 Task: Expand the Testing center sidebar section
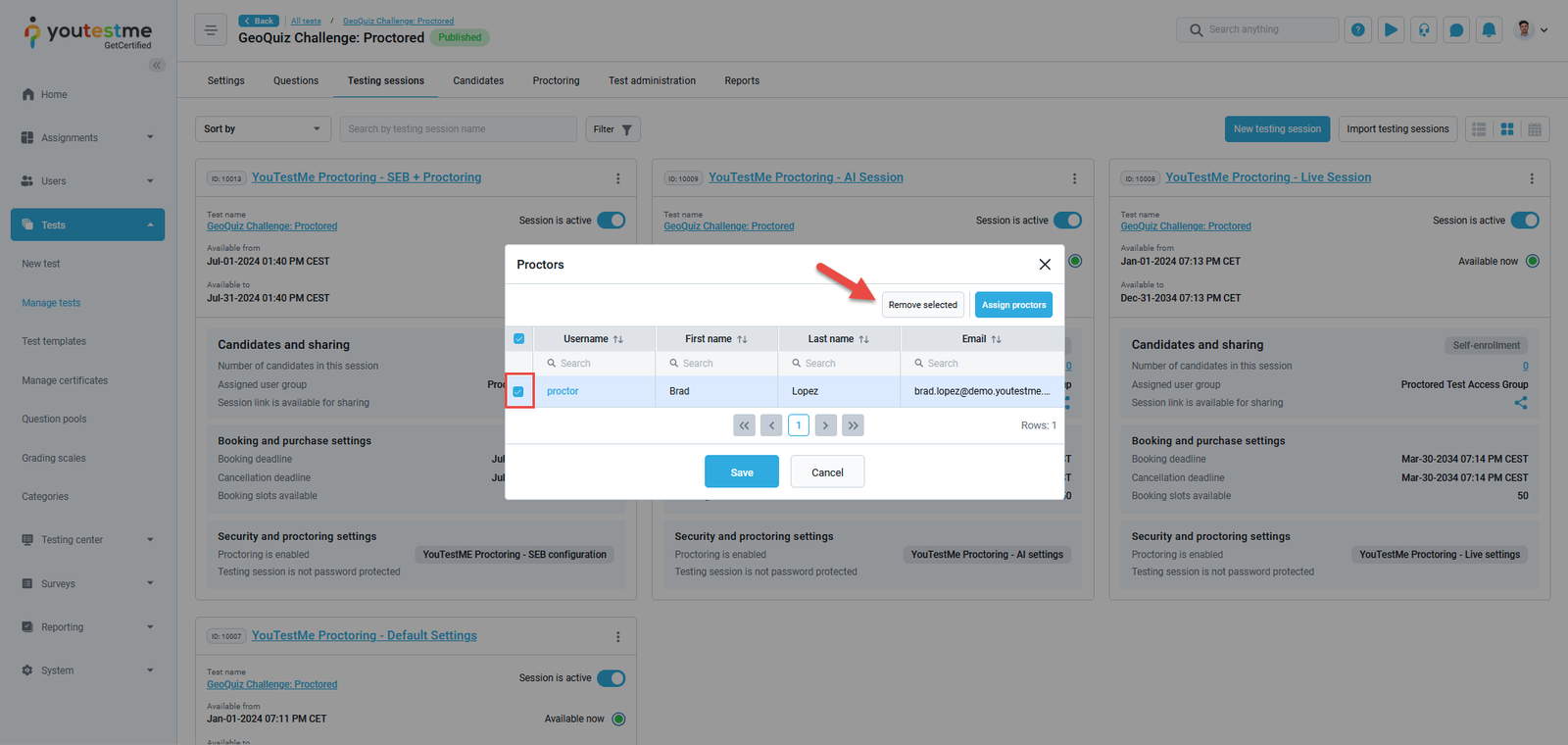88,540
